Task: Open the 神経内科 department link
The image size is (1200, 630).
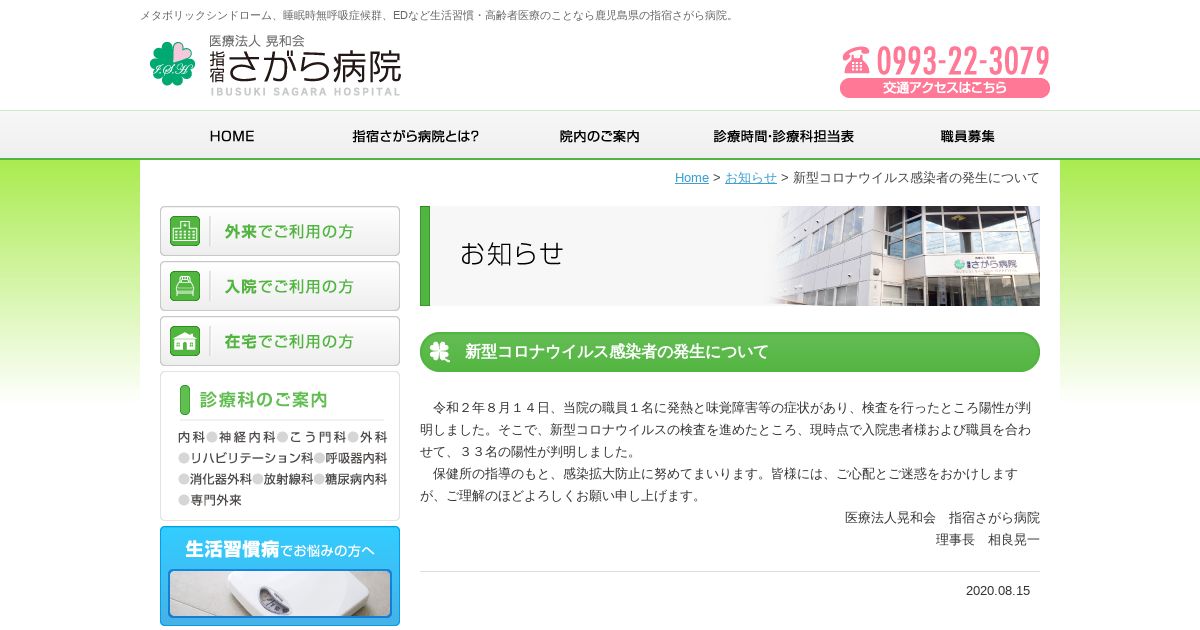Action: pyautogui.click(x=247, y=437)
